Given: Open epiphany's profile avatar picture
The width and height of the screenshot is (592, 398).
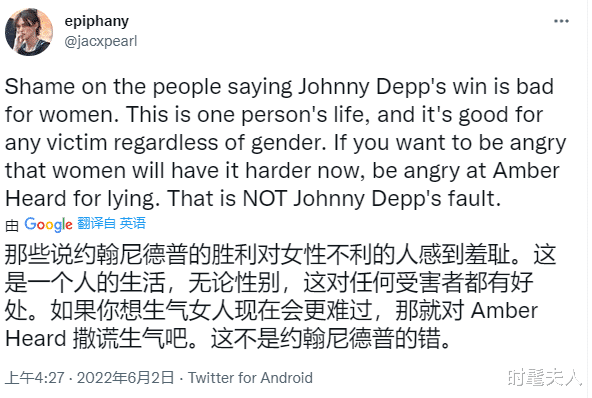Looking at the screenshot, I should click(x=29, y=32).
